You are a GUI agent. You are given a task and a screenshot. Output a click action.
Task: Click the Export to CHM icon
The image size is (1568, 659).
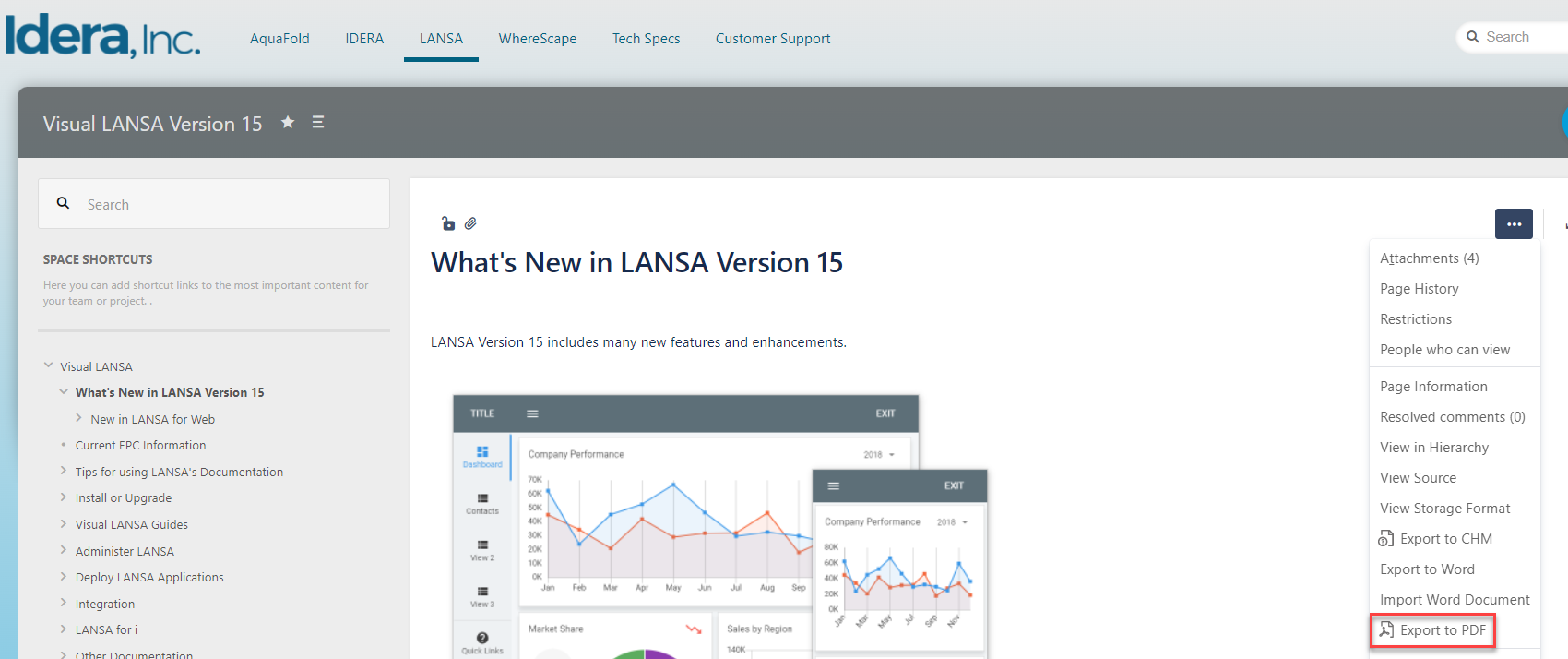1385,539
